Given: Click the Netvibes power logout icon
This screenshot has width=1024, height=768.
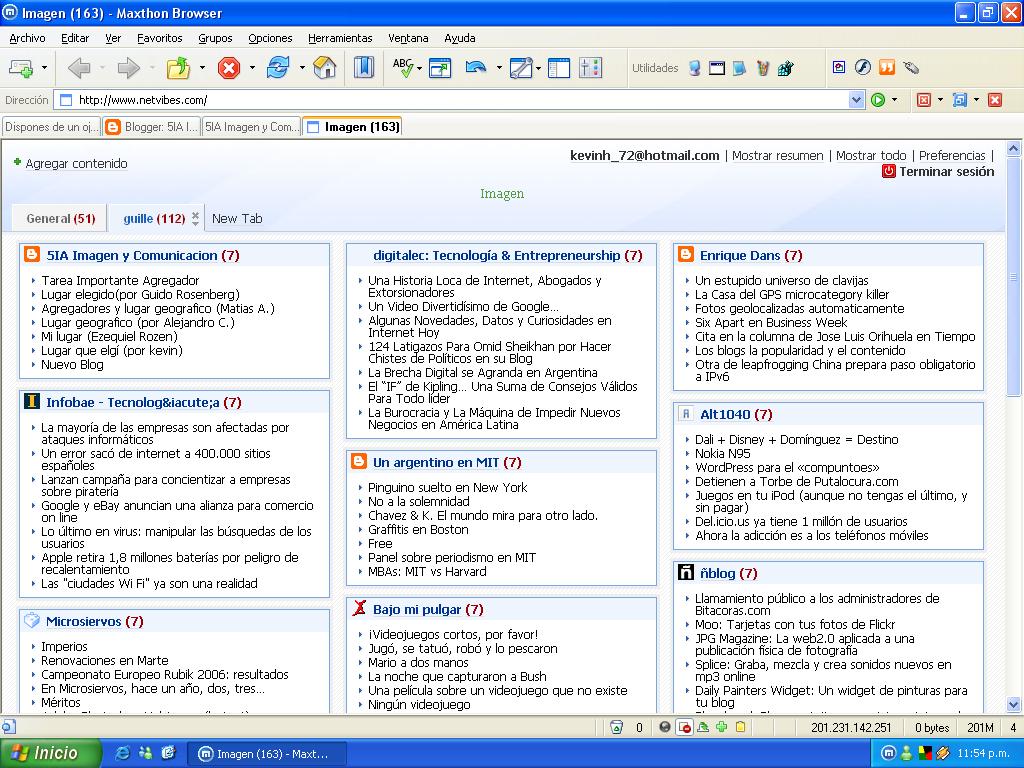Looking at the screenshot, I should pos(888,171).
